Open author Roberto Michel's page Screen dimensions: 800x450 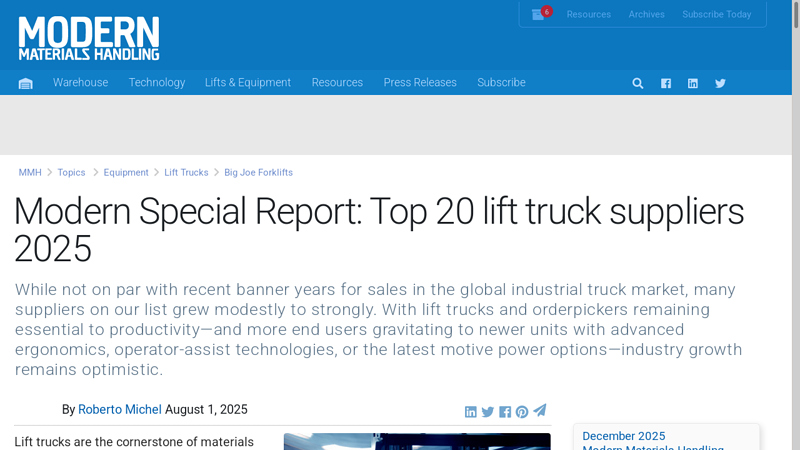[x=120, y=410]
